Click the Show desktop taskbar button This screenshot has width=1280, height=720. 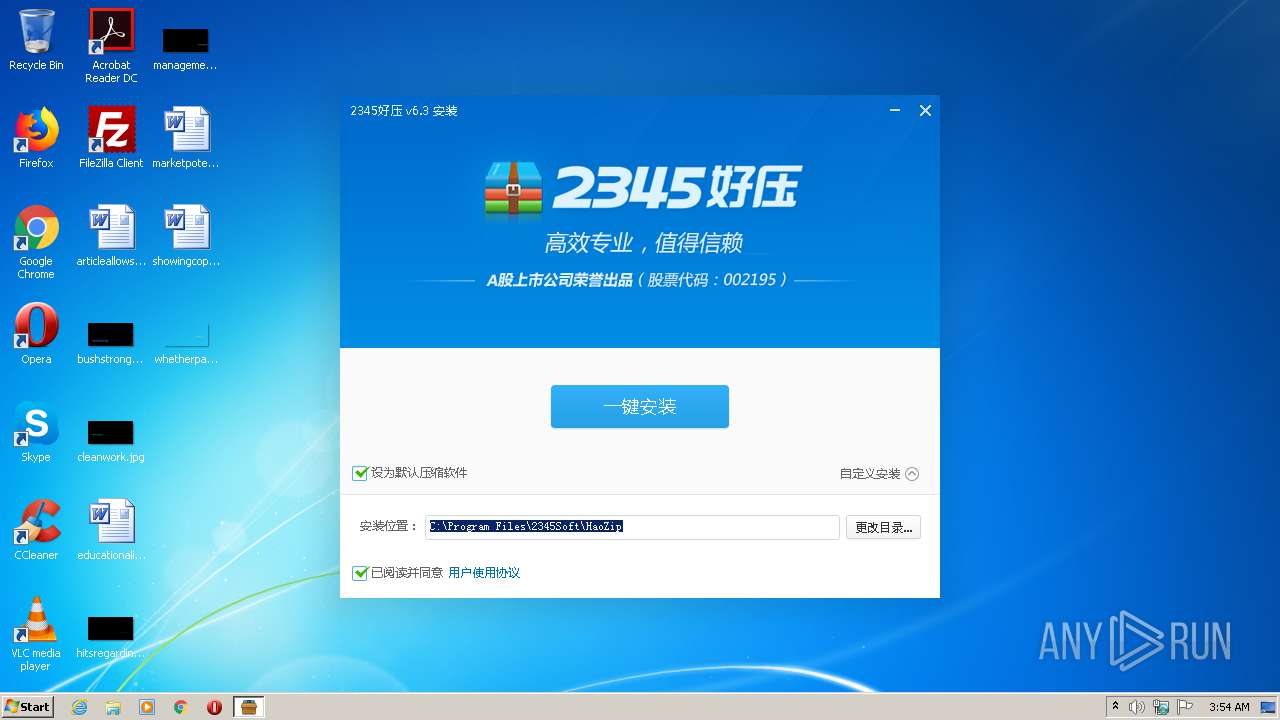[1270, 707]
